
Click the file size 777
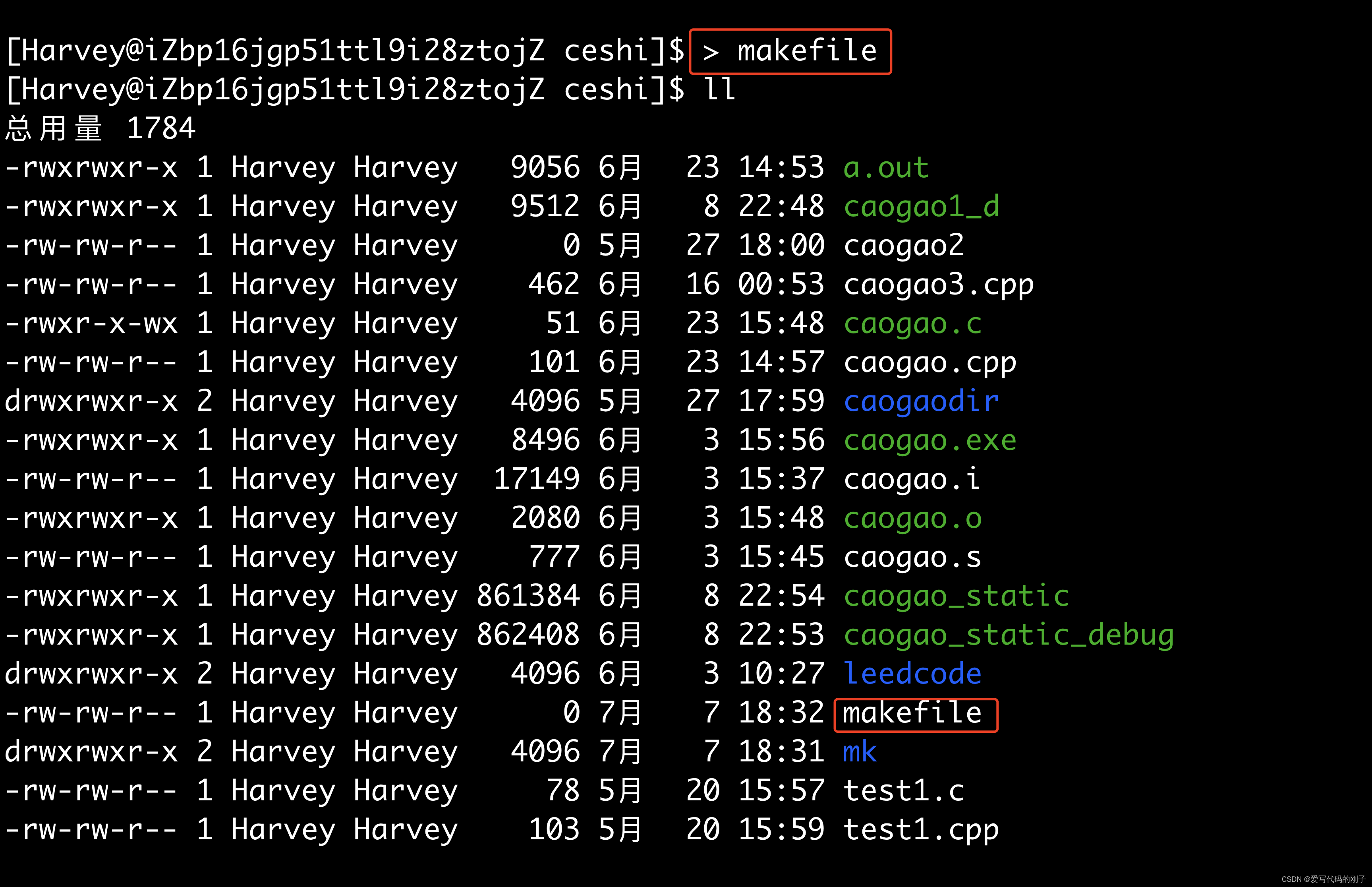(x=554, y=557)
